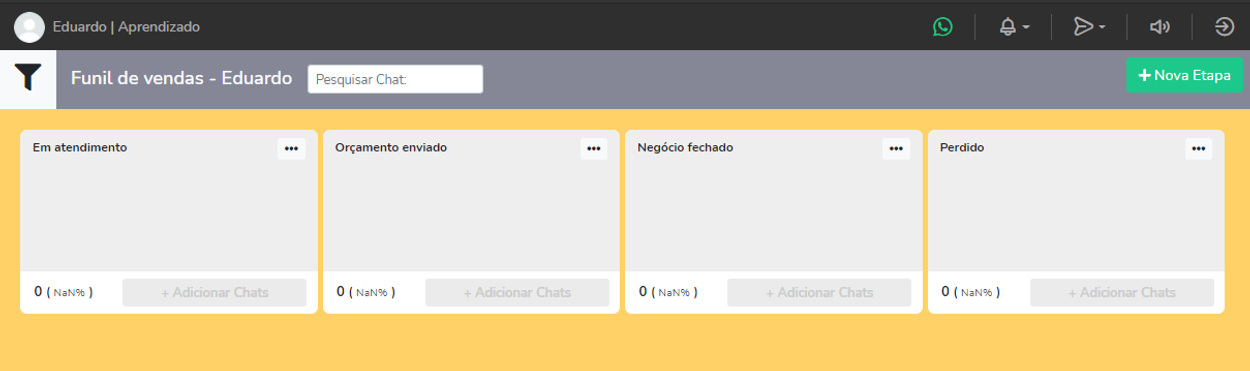Open three-dots menu on Perdido column

pyautogui.click(x=1199, y=148)
